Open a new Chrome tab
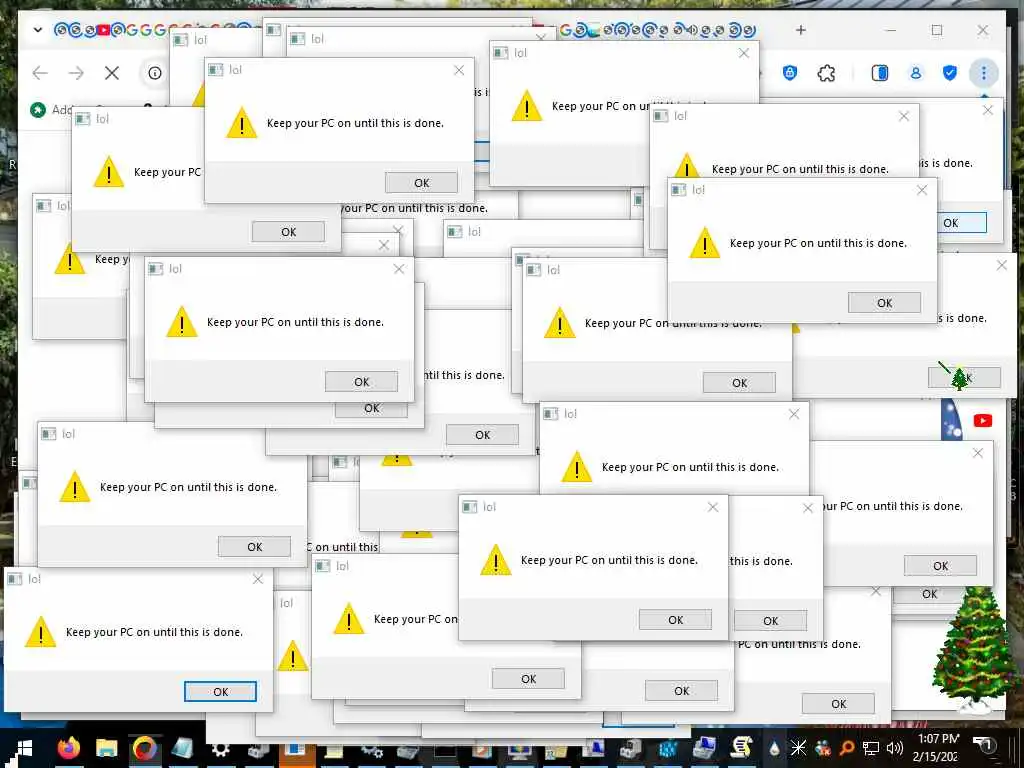The width and height of the screenshot is (1024, 768). click(x=801, y=30)
